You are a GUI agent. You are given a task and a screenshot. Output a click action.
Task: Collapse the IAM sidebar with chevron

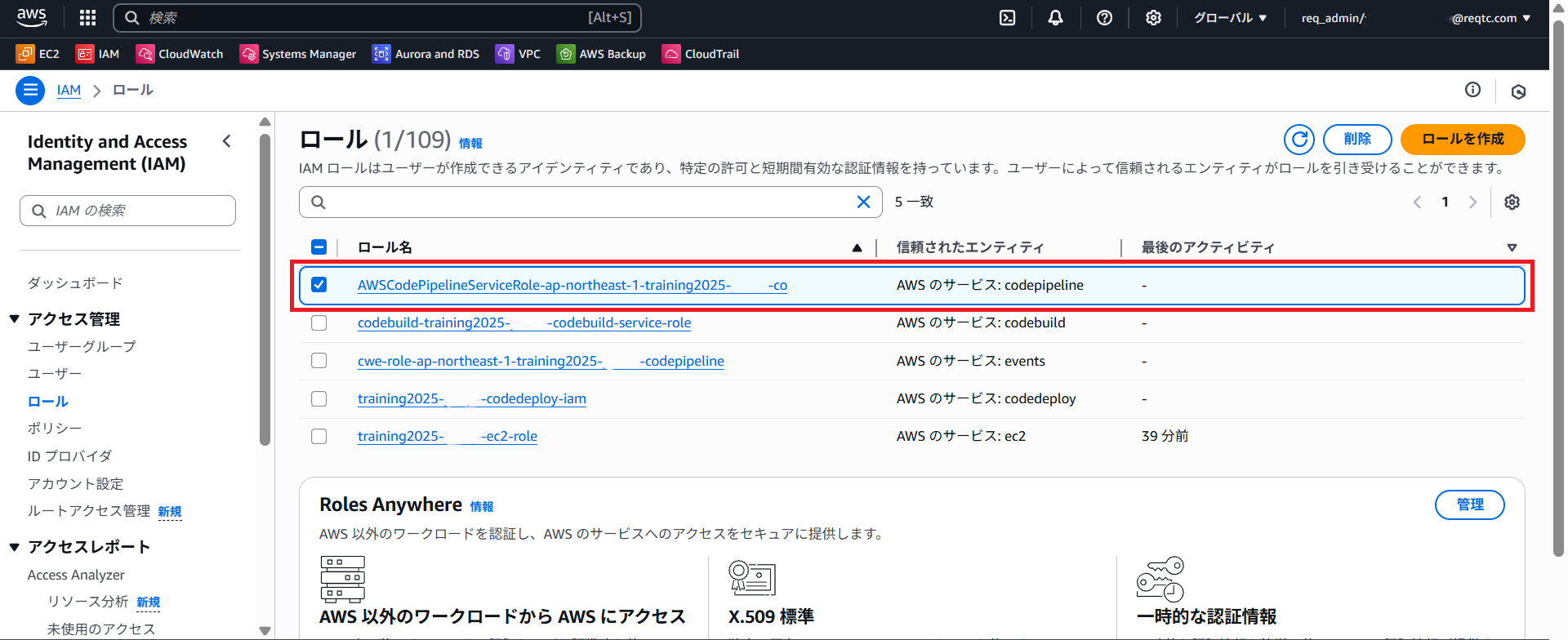227,141
